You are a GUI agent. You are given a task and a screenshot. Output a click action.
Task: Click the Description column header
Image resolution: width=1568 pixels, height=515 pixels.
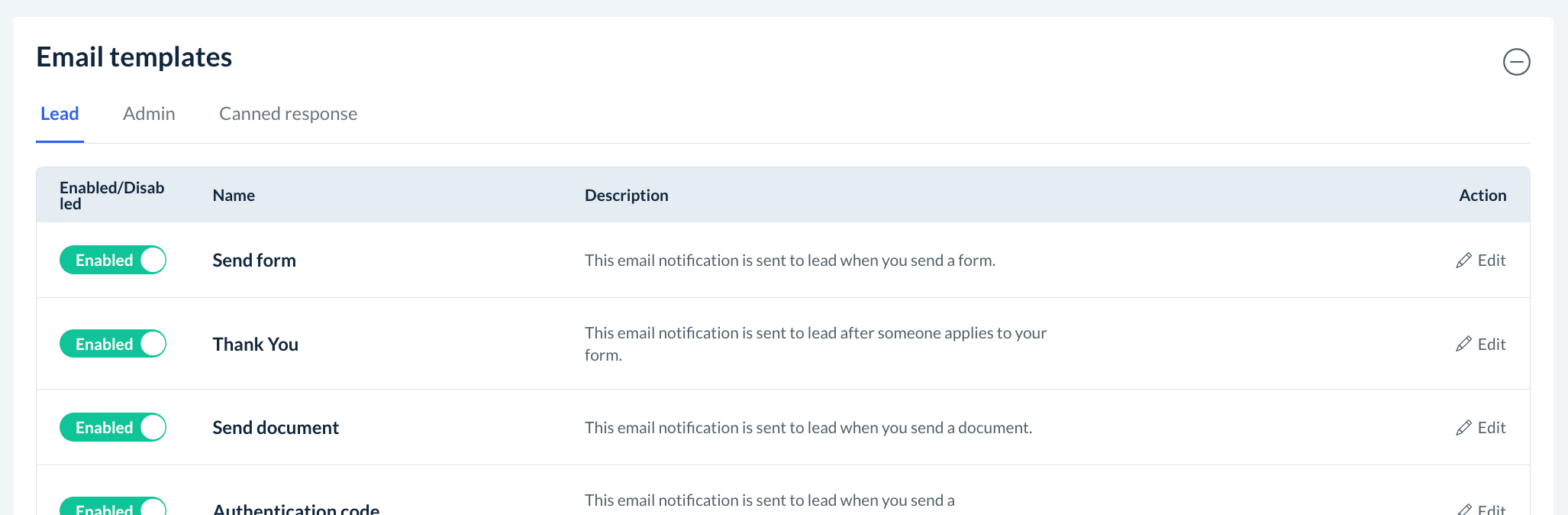click(x=626, y=196)
